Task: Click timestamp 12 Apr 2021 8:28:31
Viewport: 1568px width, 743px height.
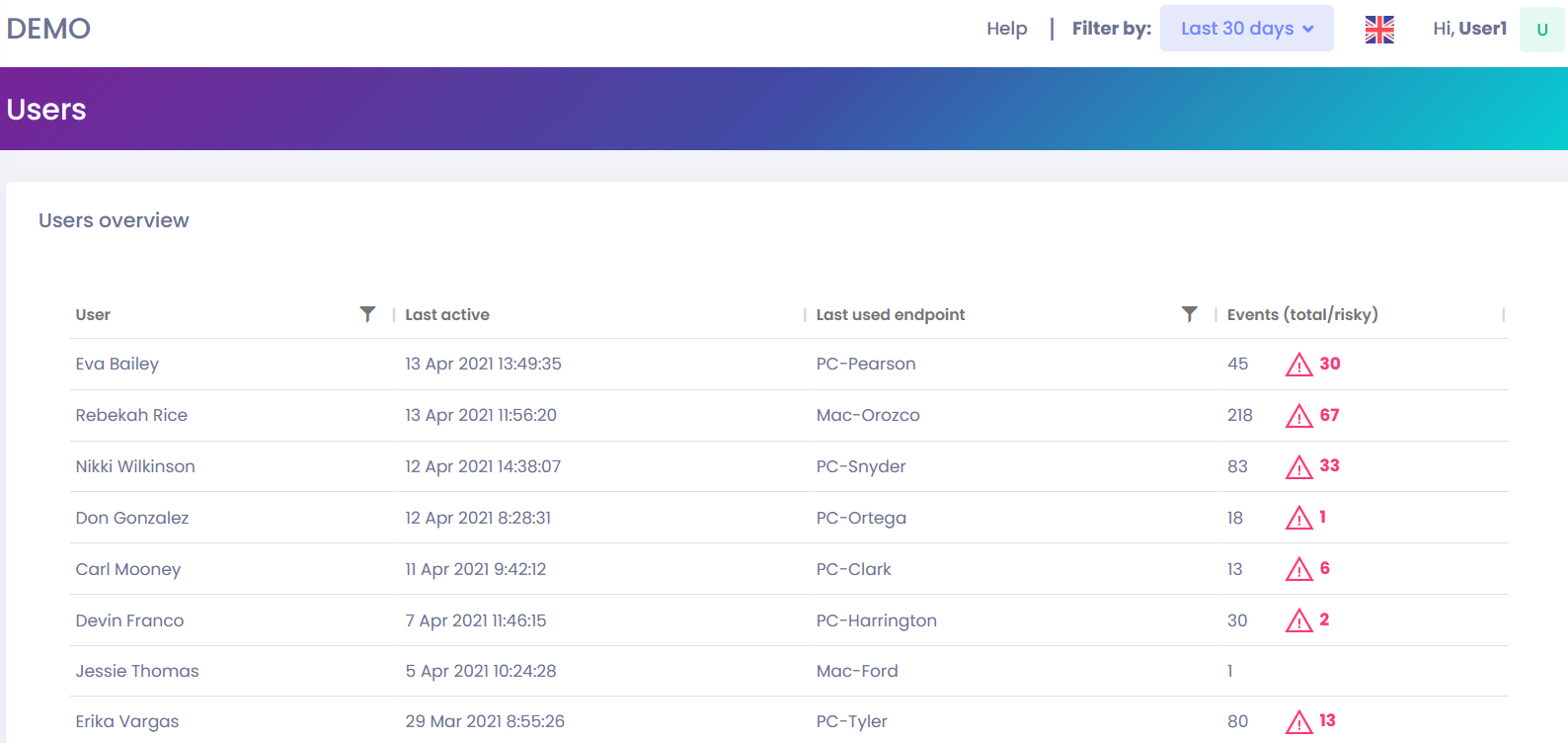Action: click(x=478, y=518)
